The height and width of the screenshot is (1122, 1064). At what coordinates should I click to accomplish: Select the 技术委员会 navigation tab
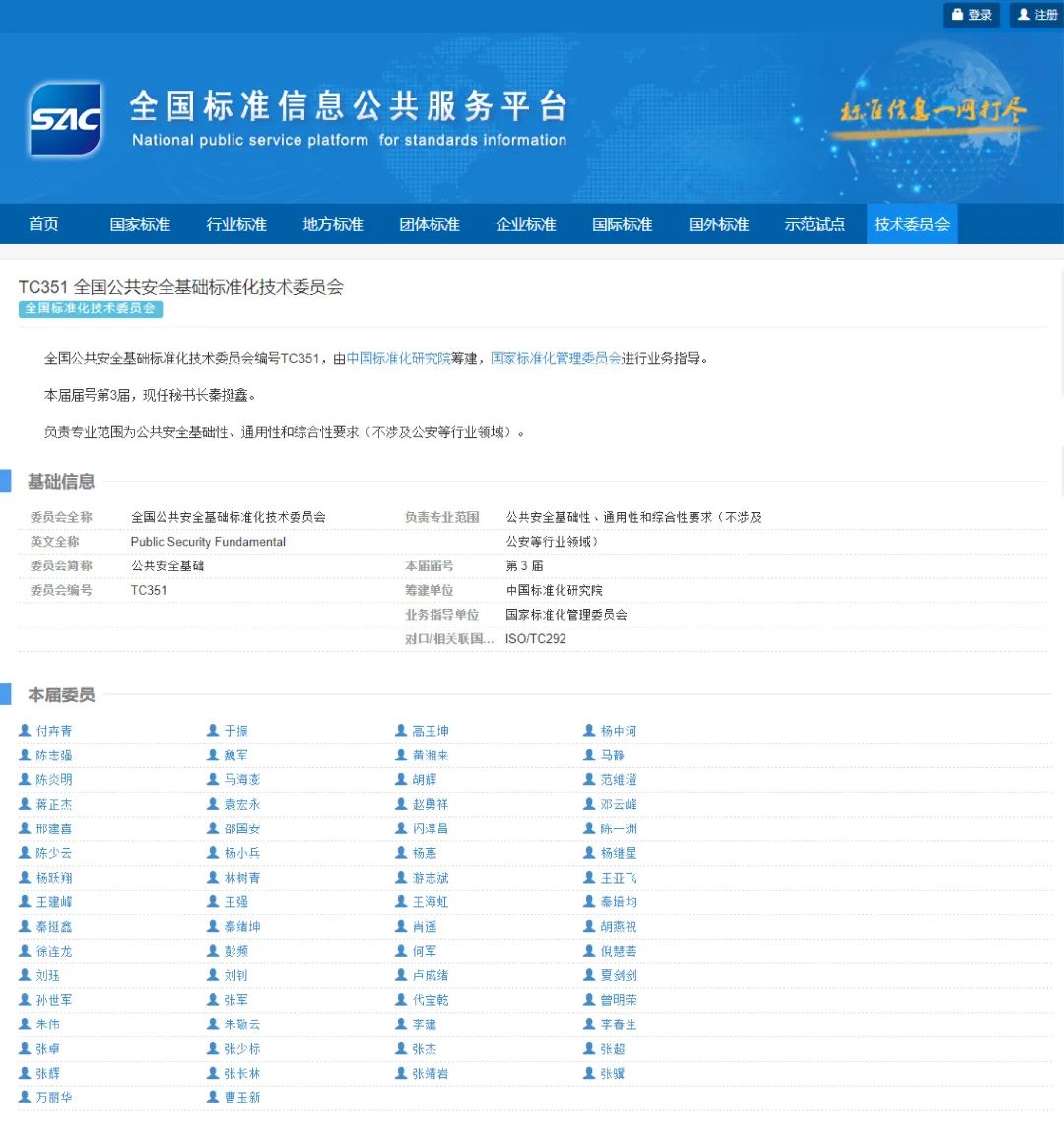[911, 224]
